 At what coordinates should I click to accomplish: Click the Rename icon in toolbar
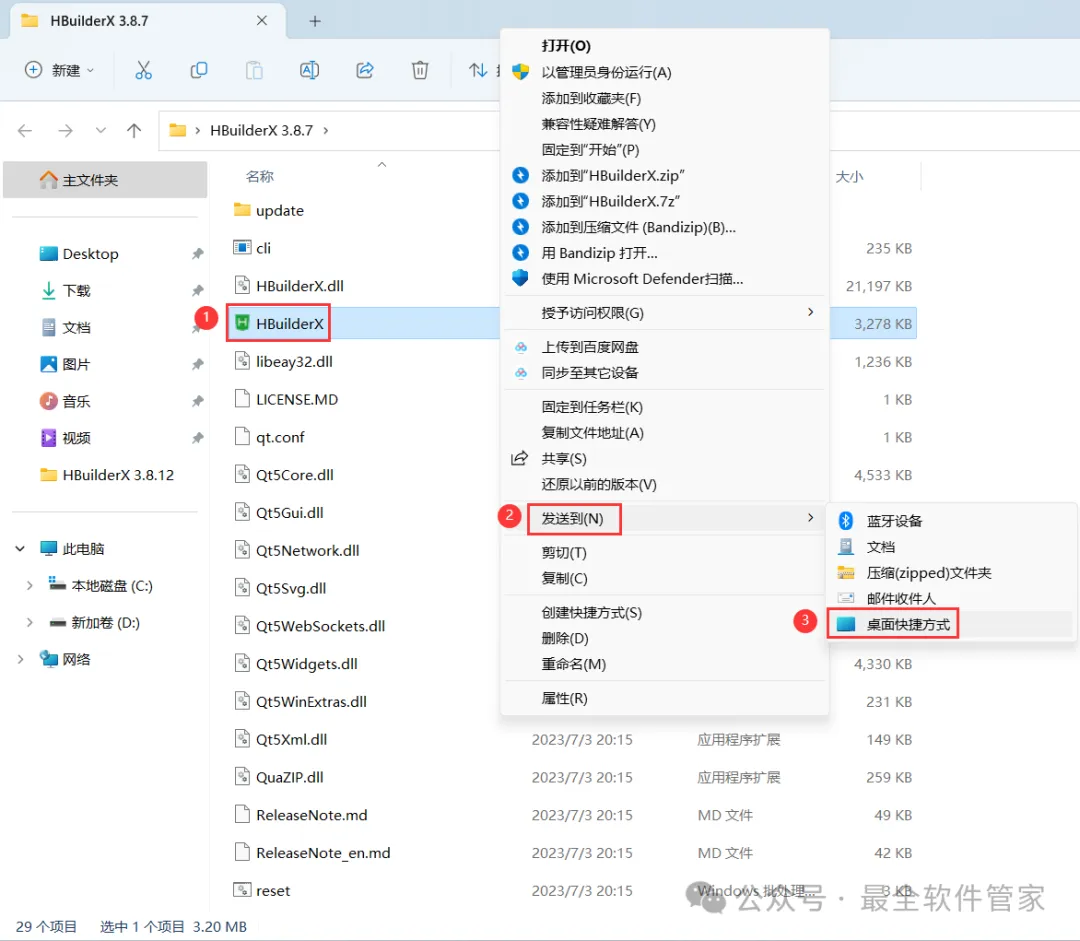click(x=309, y=70)
